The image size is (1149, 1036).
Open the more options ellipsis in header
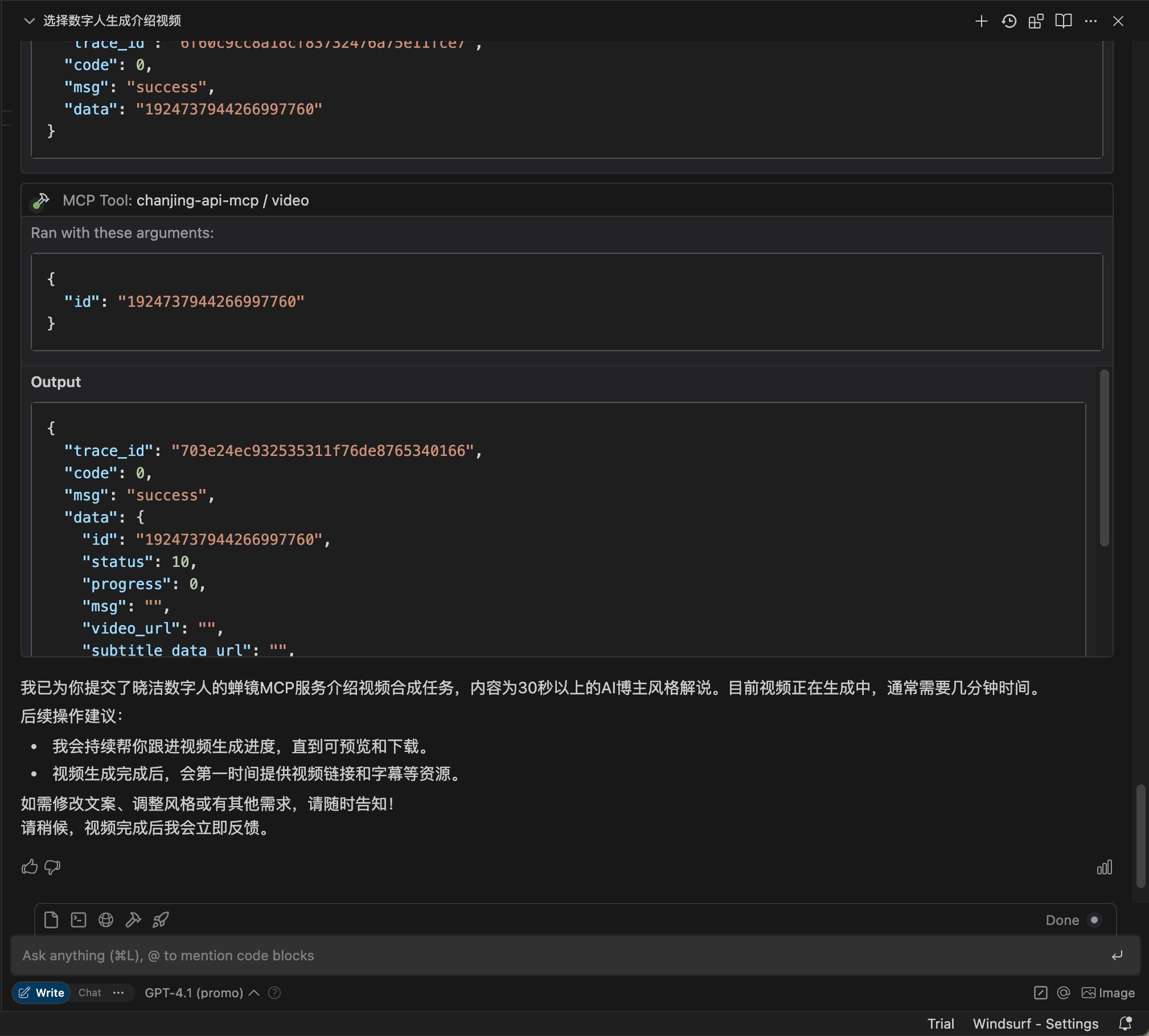(1091, 21)
